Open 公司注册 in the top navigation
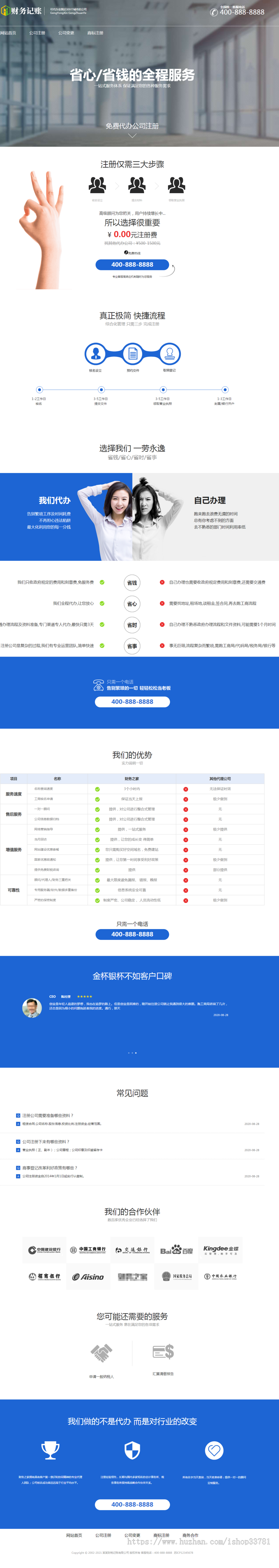This screenshot has width=279, height=1568. point(37,33)
